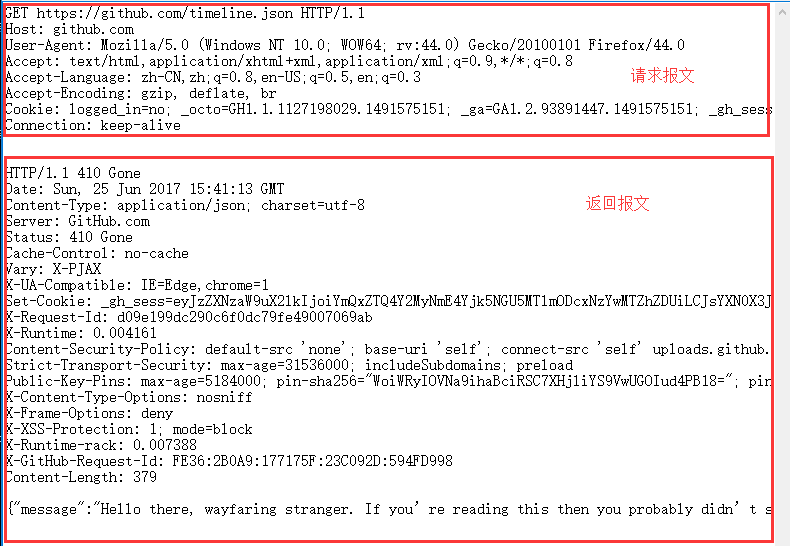Click the Host: github.com header line
Screen dimensions: 790x546
pyautogui.click(x=70, y=29)
